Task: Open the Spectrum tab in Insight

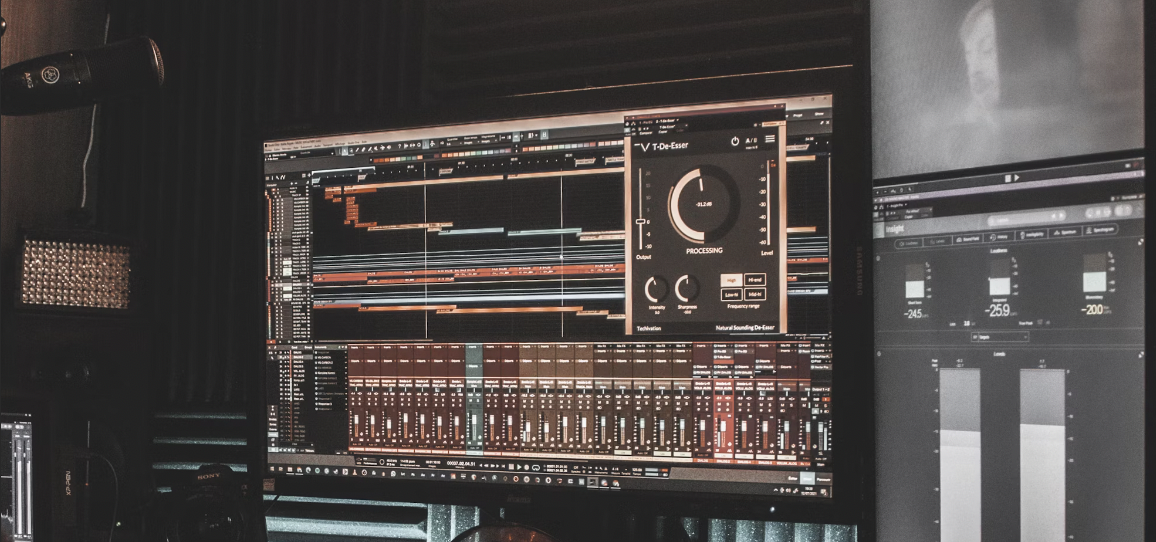Action: click(x=1065, y=232)
